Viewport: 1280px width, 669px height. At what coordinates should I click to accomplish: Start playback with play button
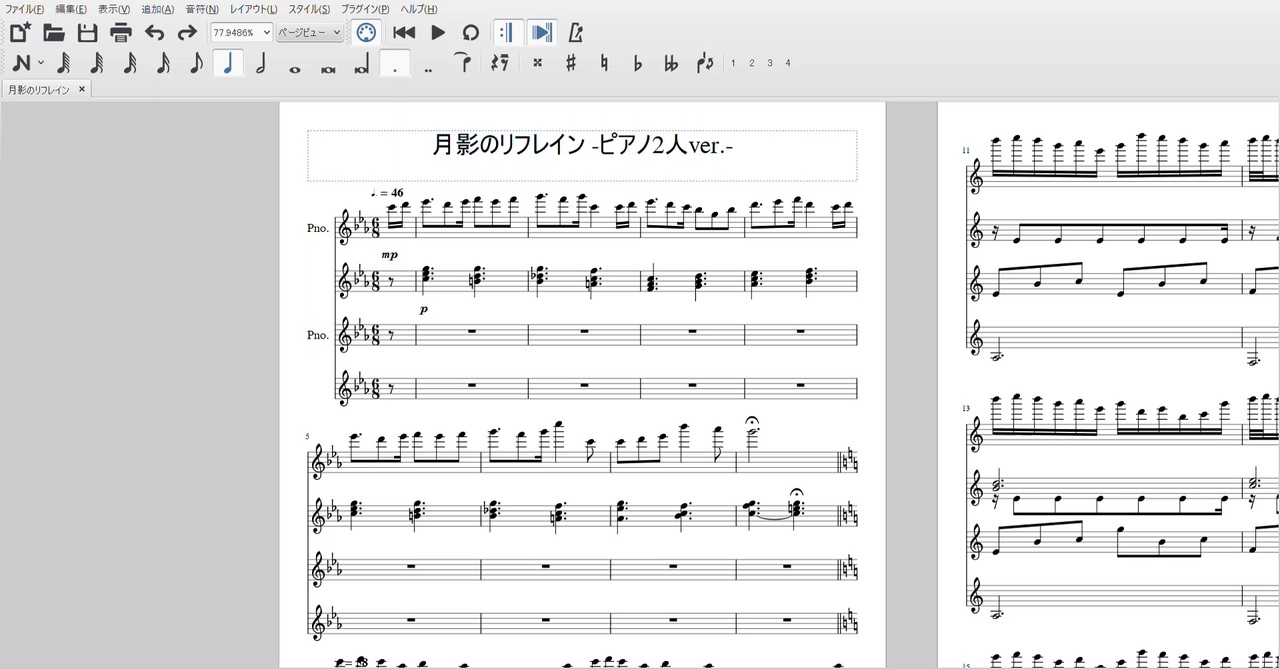click(x=438, y=32)
